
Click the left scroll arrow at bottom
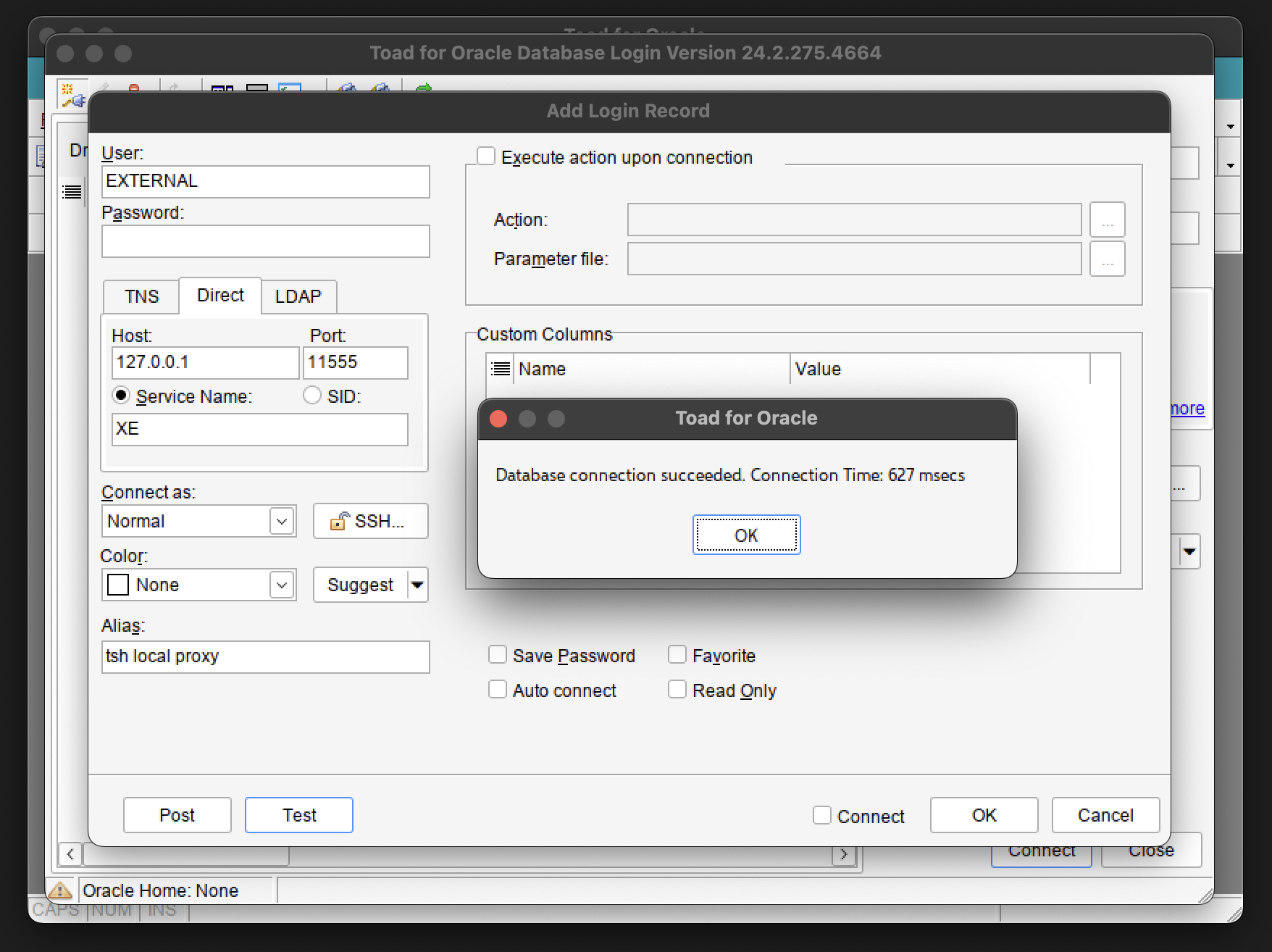coord(70,854)
